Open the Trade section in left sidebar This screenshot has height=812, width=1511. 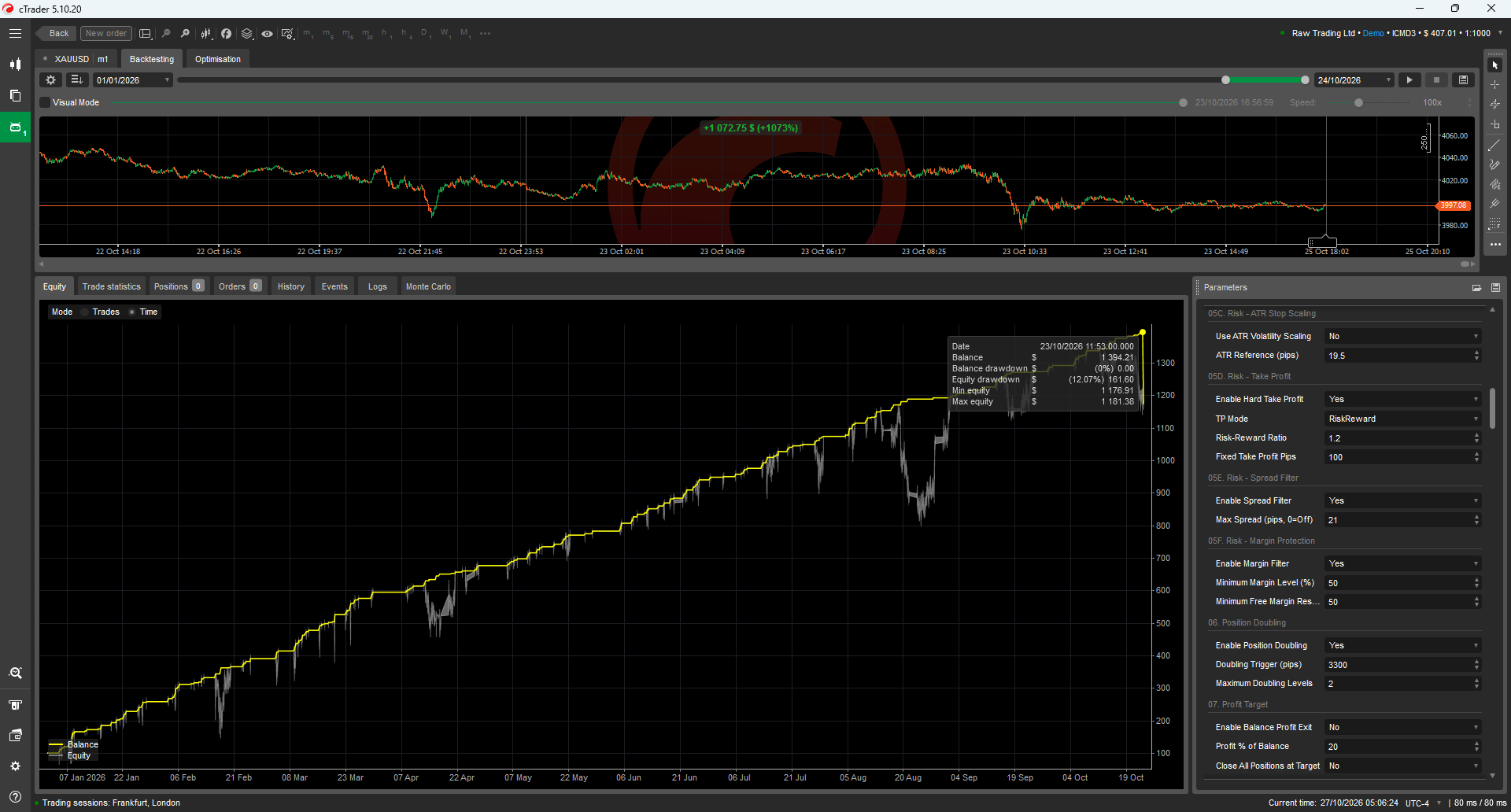point(15,65)
